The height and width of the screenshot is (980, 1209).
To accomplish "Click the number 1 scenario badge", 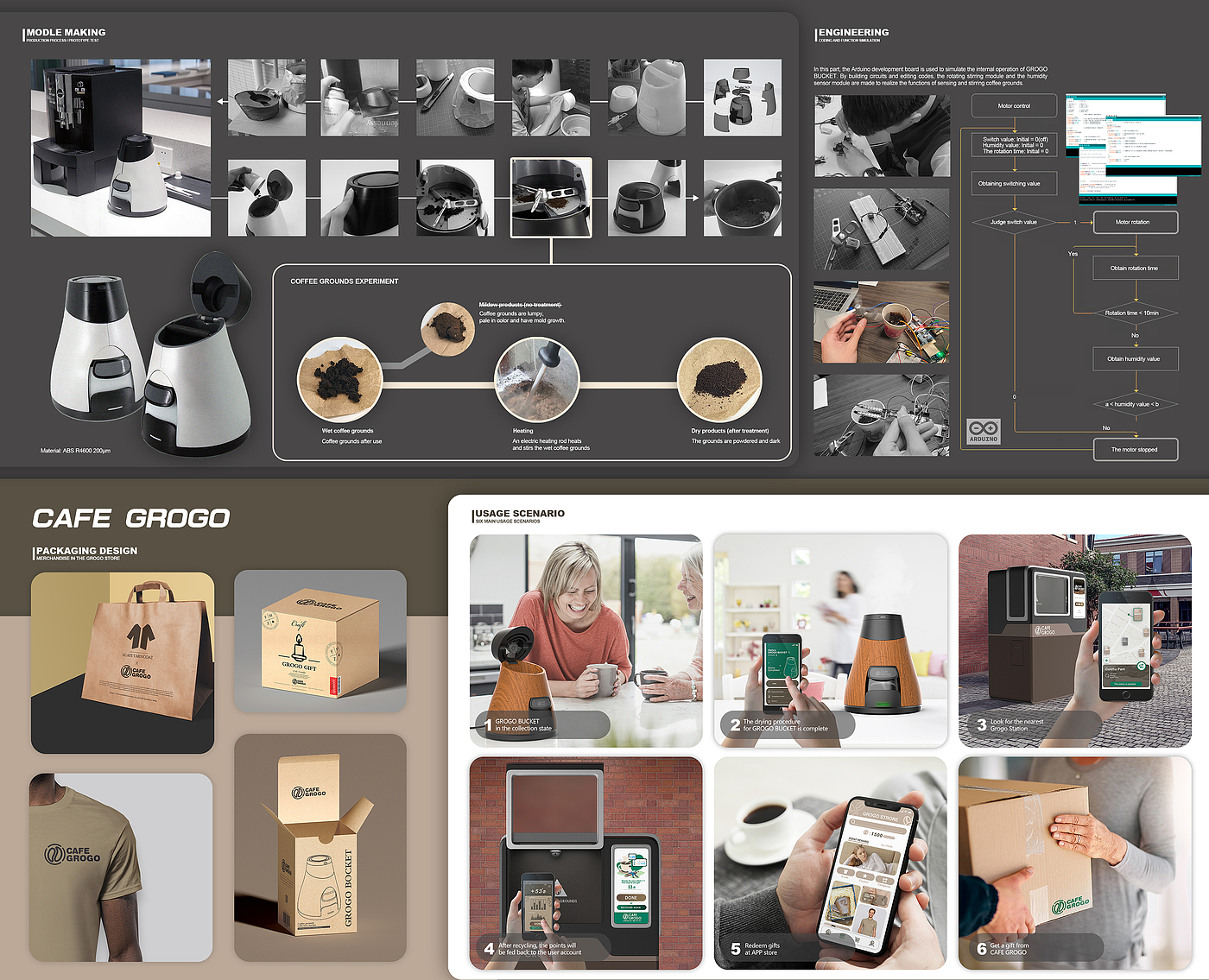I will [488, 725].
